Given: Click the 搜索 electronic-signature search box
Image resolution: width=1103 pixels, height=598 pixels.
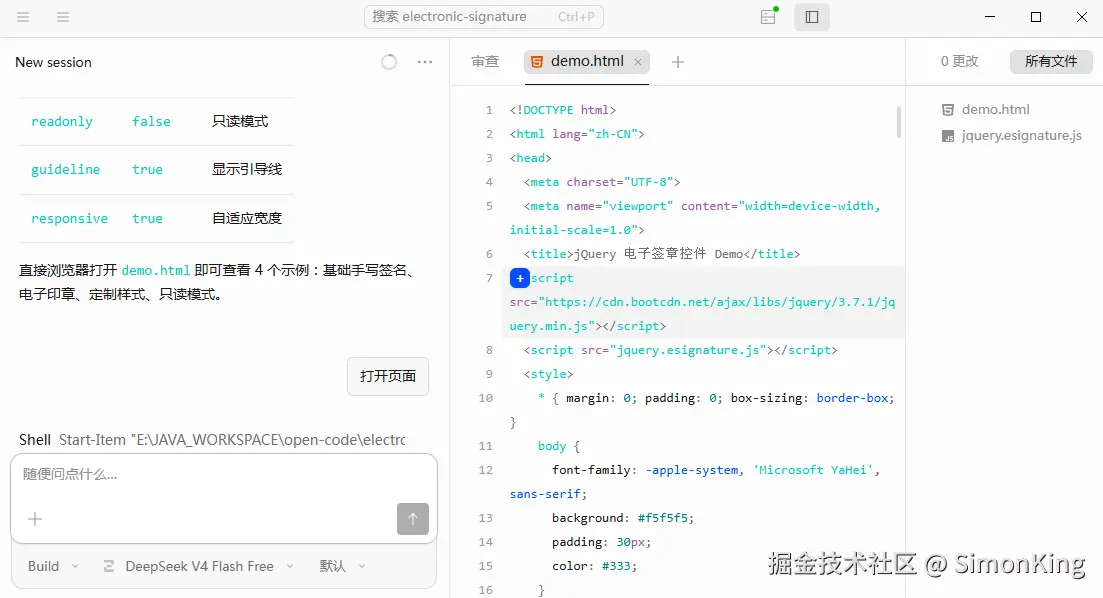Looking at the screenshot, I should (x=483, y=17).
